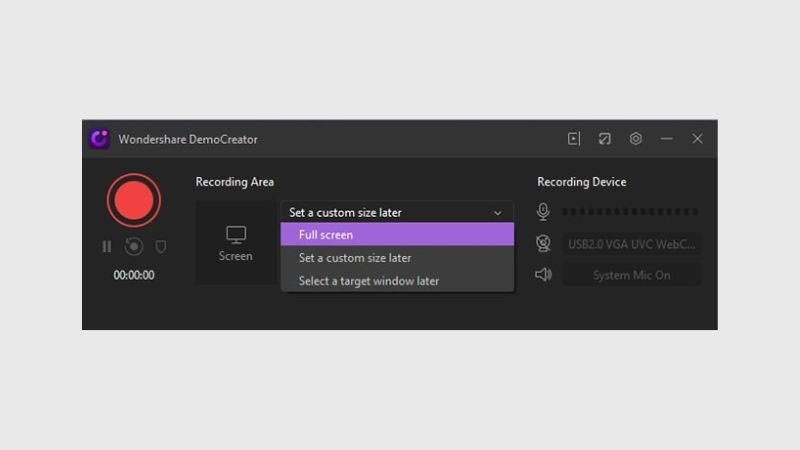Click the resize window icon in title bar
This screenshot has width=800, height=450.
pos(605,139)
